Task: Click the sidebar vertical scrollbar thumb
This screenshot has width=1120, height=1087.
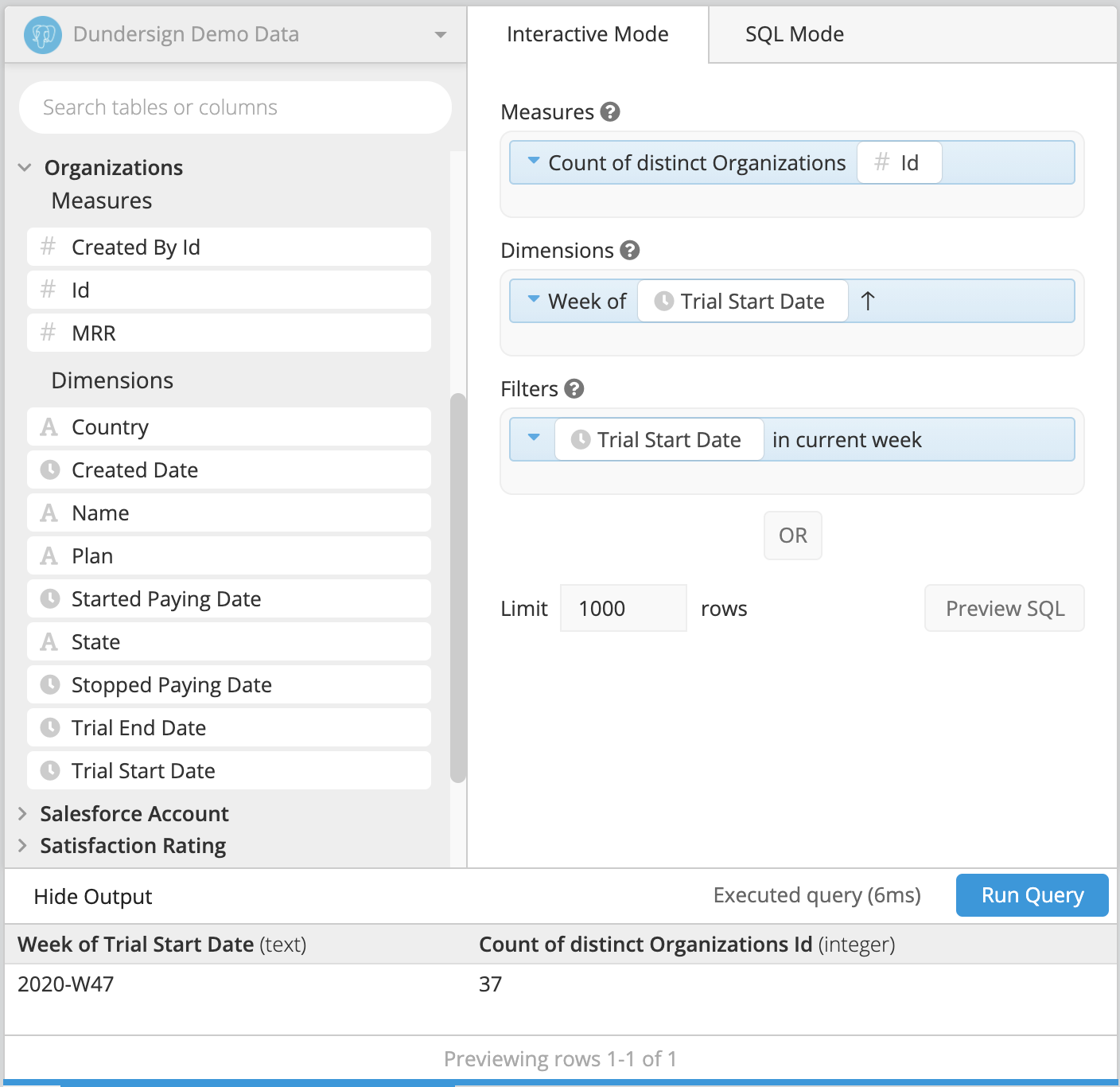Action: point(458,587)
